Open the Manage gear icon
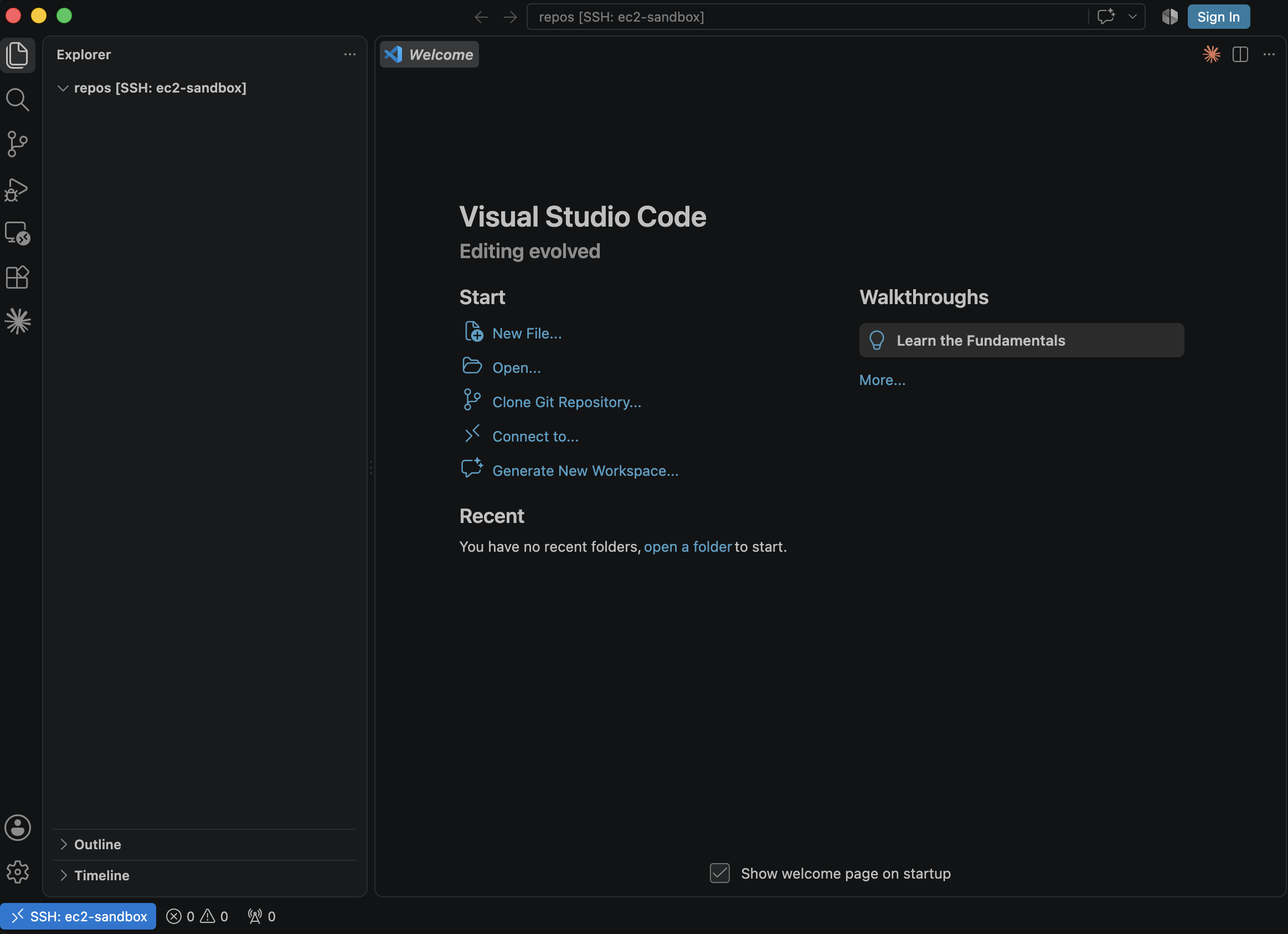Image resolution: width=1288 pixels, height=934 pixels. (18, 871)
